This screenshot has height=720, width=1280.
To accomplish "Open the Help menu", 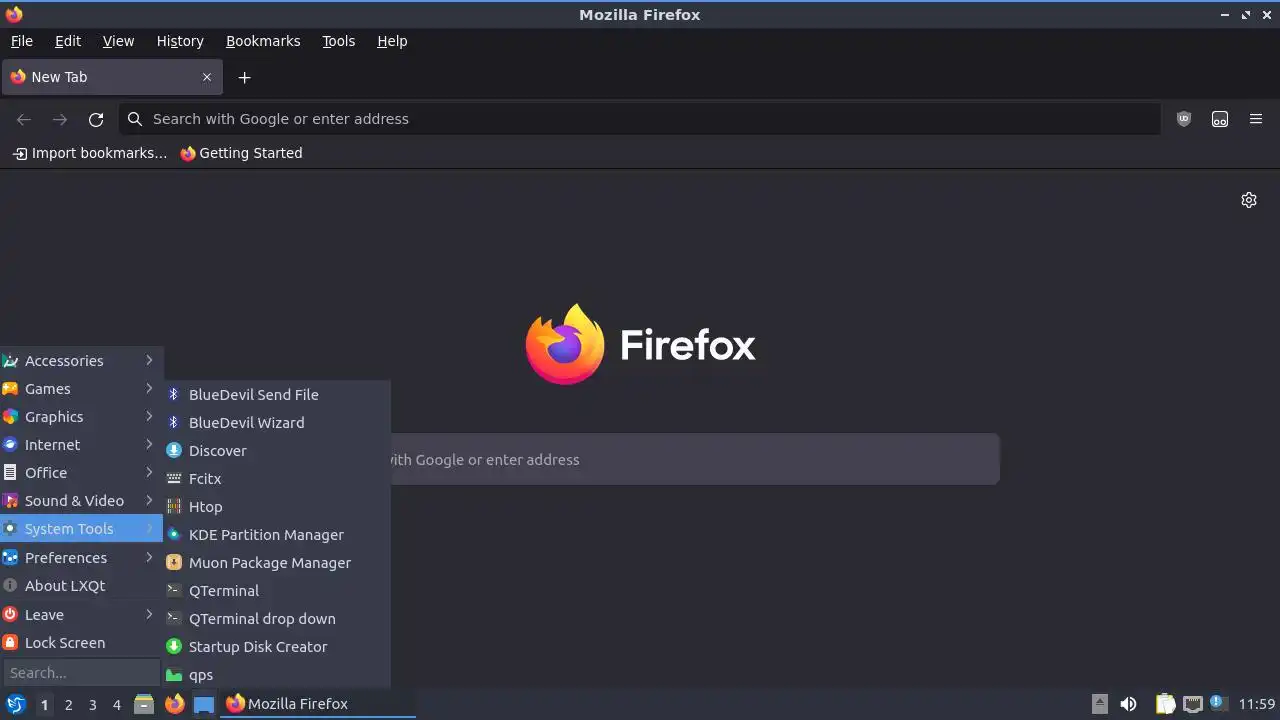I will pos(392,41).
